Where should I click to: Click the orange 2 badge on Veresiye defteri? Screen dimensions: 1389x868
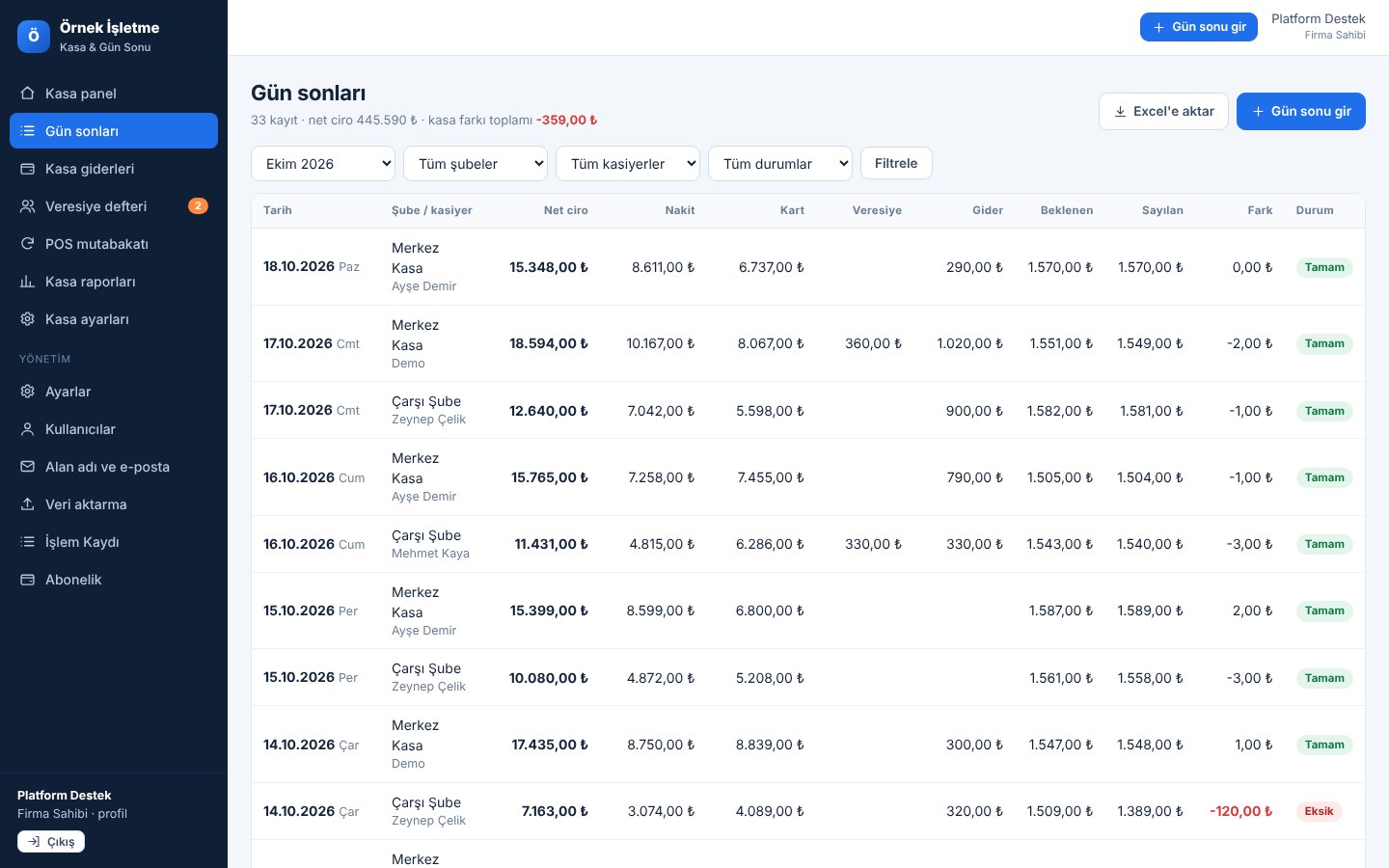198,205
